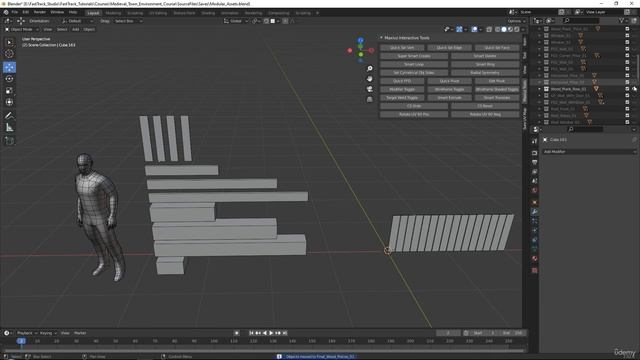Click the timeline Start frame field
Image resolution: width=640 pixels, height=360 pixels.
point(484,333)
